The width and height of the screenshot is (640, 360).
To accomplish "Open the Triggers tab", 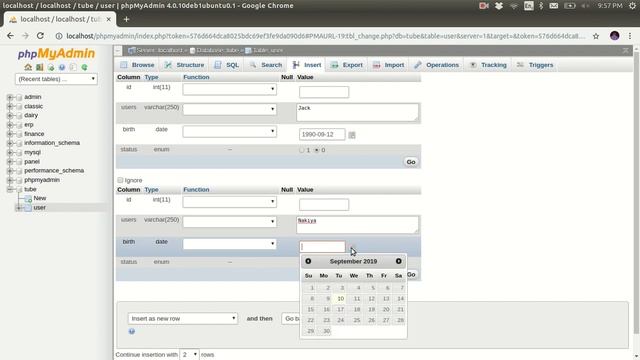I will coord(535,65).
